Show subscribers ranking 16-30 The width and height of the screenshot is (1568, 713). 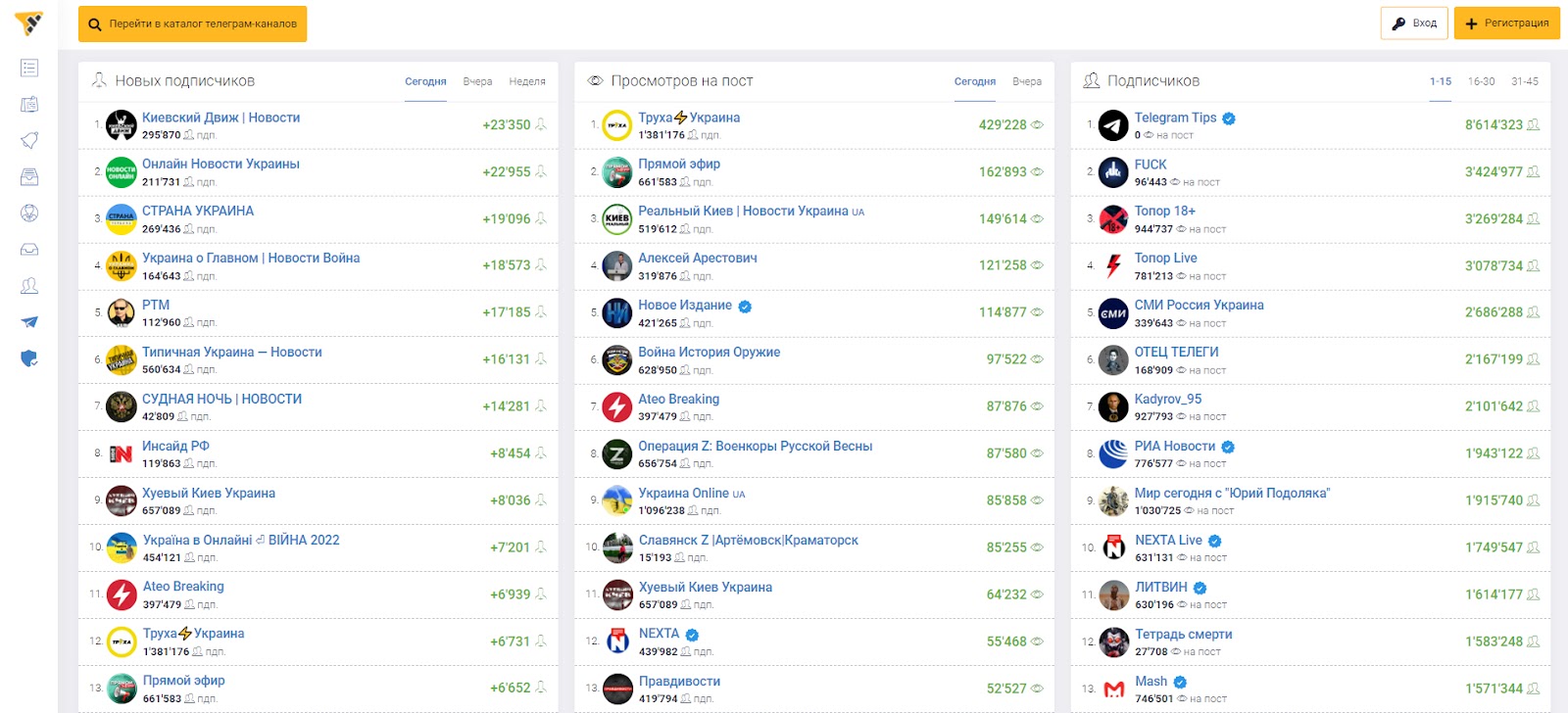(1481, 81)
